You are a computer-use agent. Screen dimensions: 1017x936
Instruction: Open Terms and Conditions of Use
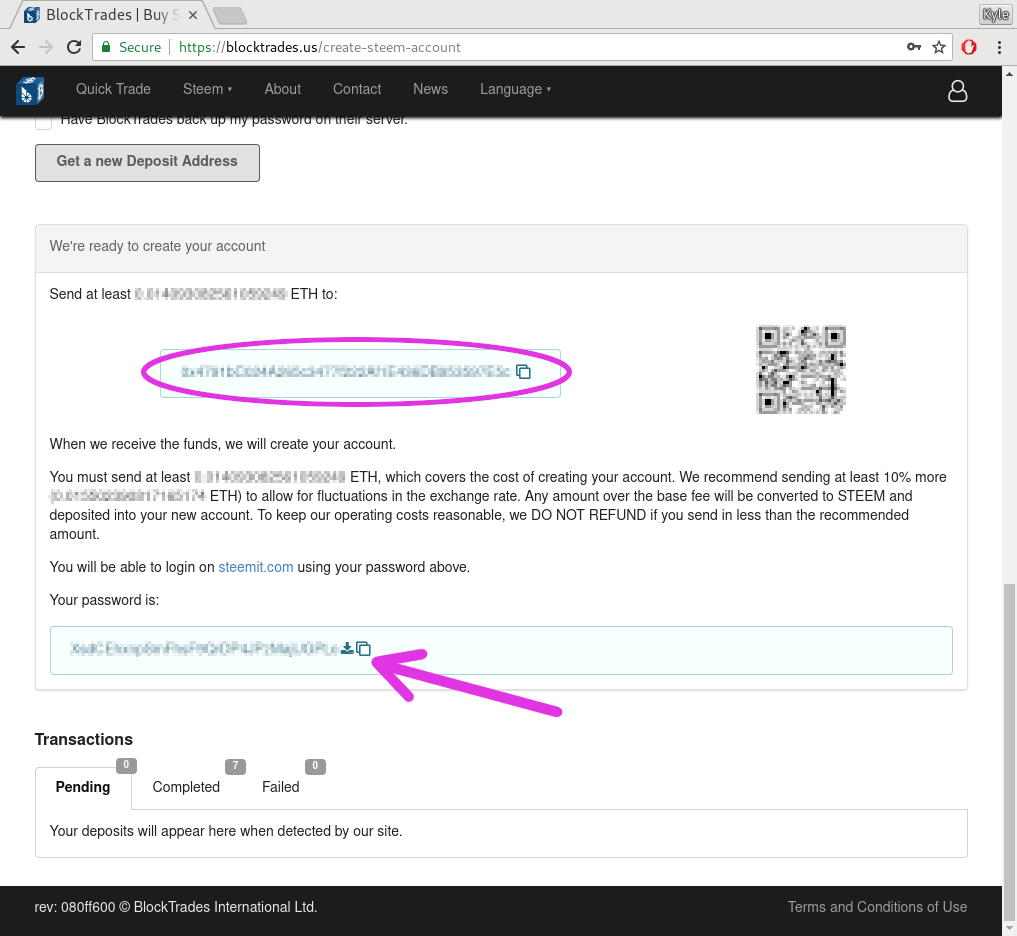click(x=878, y=907)
